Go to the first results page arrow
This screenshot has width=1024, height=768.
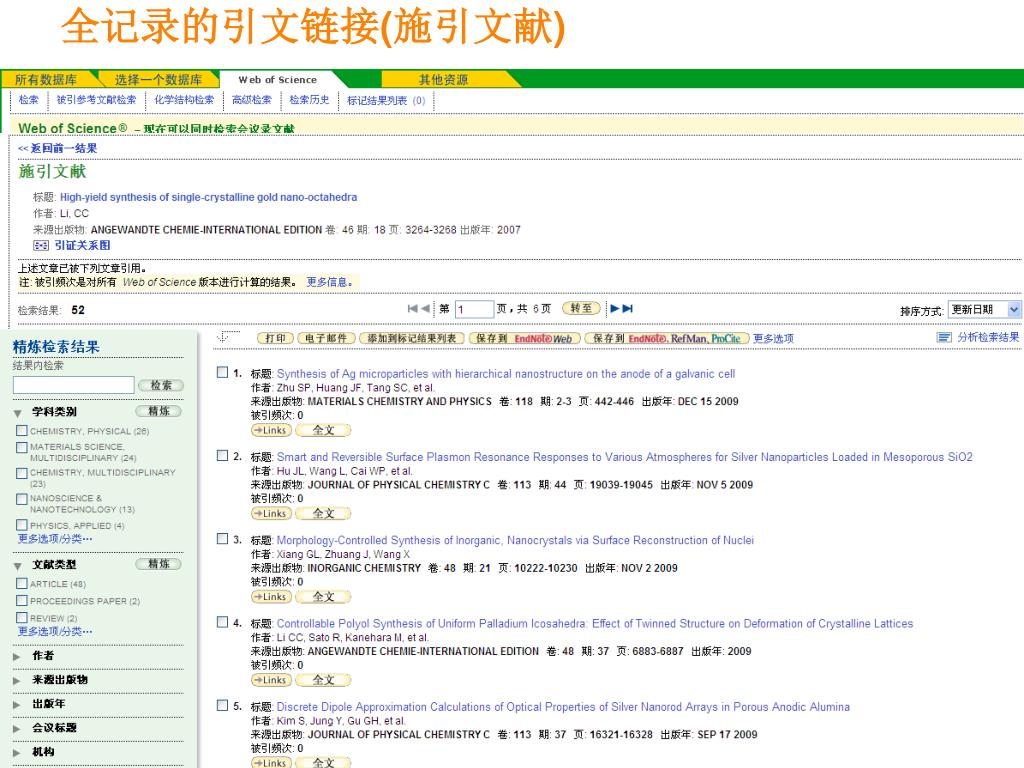412,309
